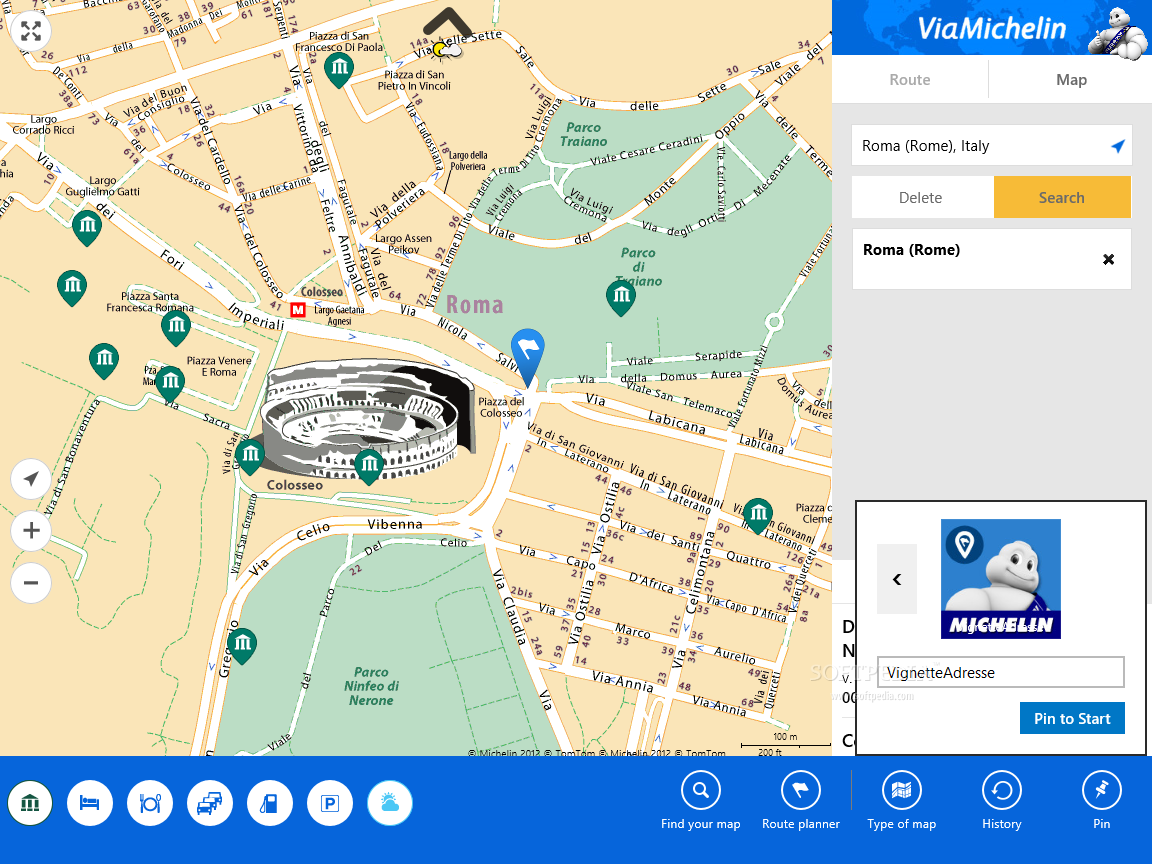Center map on current location
The width and height of the screenshot is (1152, 864).
(31, 479)
